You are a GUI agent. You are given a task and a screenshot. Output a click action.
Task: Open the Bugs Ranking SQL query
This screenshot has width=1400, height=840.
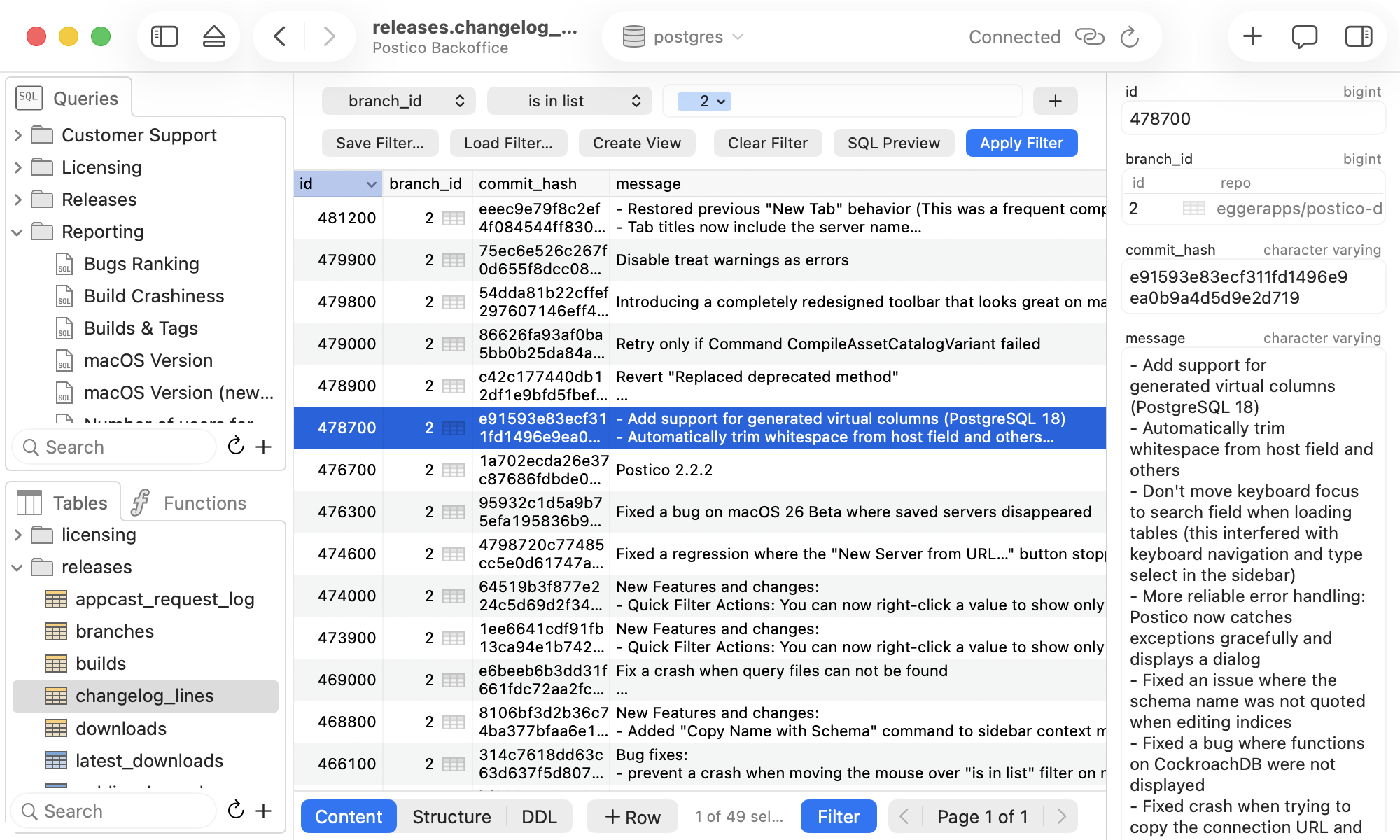click(141, 264)
